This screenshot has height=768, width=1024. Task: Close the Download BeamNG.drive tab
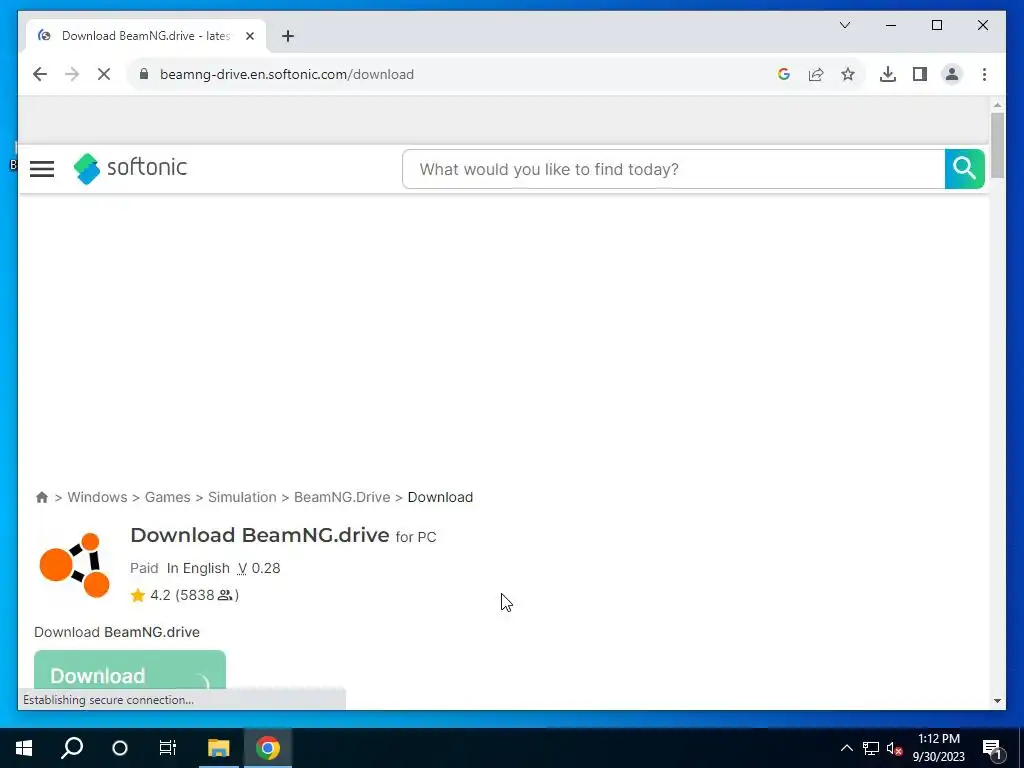pyautogui.click(x=249, y=36)
